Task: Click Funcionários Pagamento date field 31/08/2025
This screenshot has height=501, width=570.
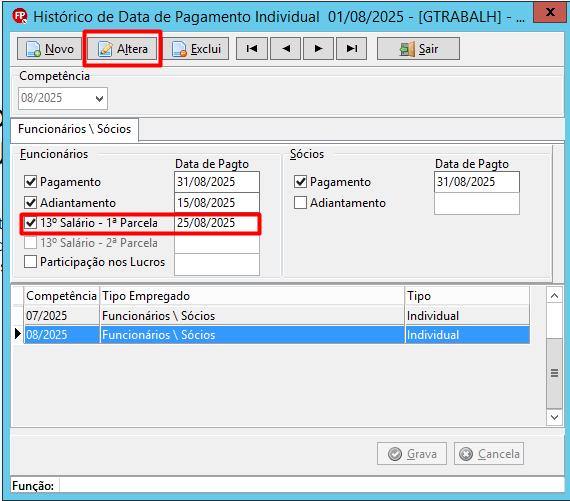Action: (217, 182)
